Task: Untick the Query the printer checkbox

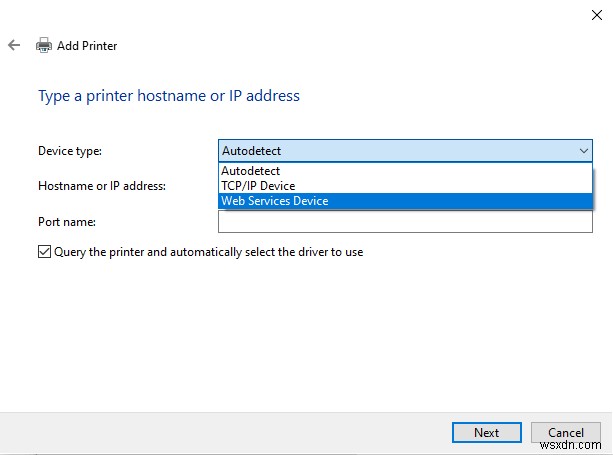Action: [x=44, y=252]
